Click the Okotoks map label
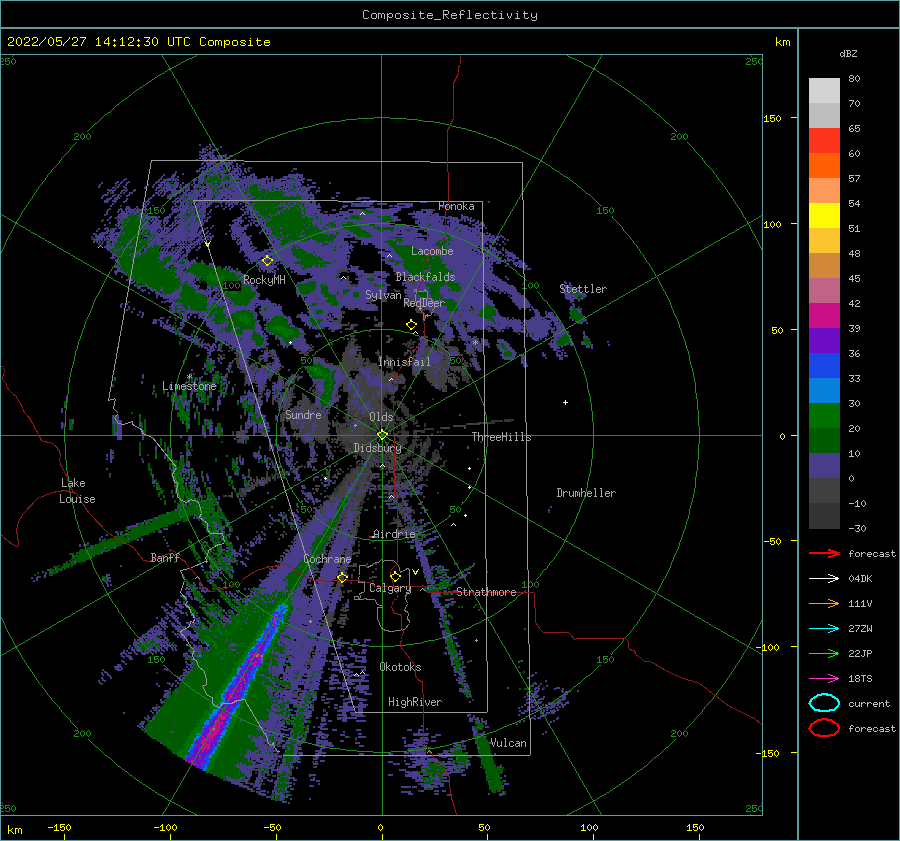Viewport: 900px width, 841px height. point(400,667)
